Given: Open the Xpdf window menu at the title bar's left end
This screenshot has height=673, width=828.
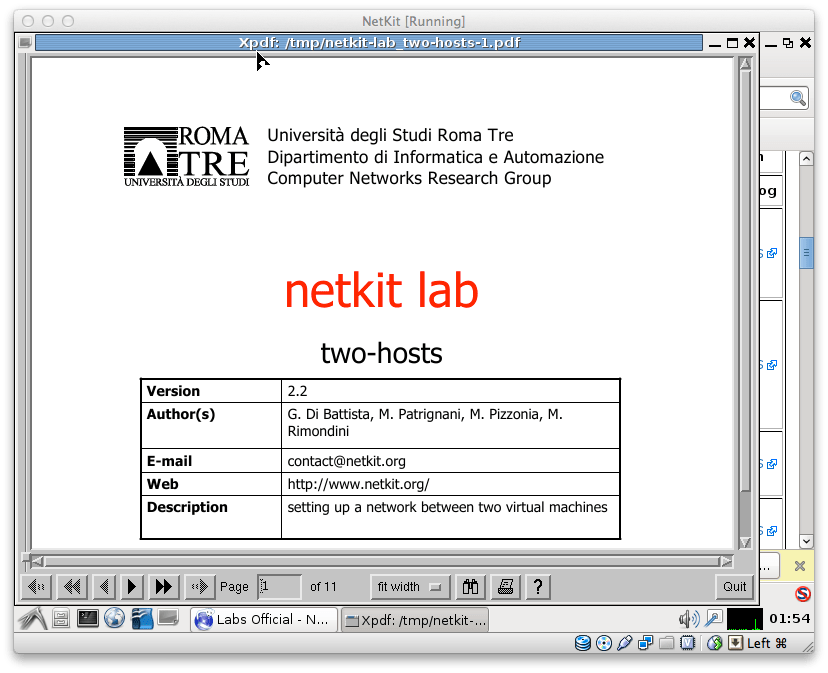Looking at the screenshot, I should pyautogui.click(x=25, y=42).
